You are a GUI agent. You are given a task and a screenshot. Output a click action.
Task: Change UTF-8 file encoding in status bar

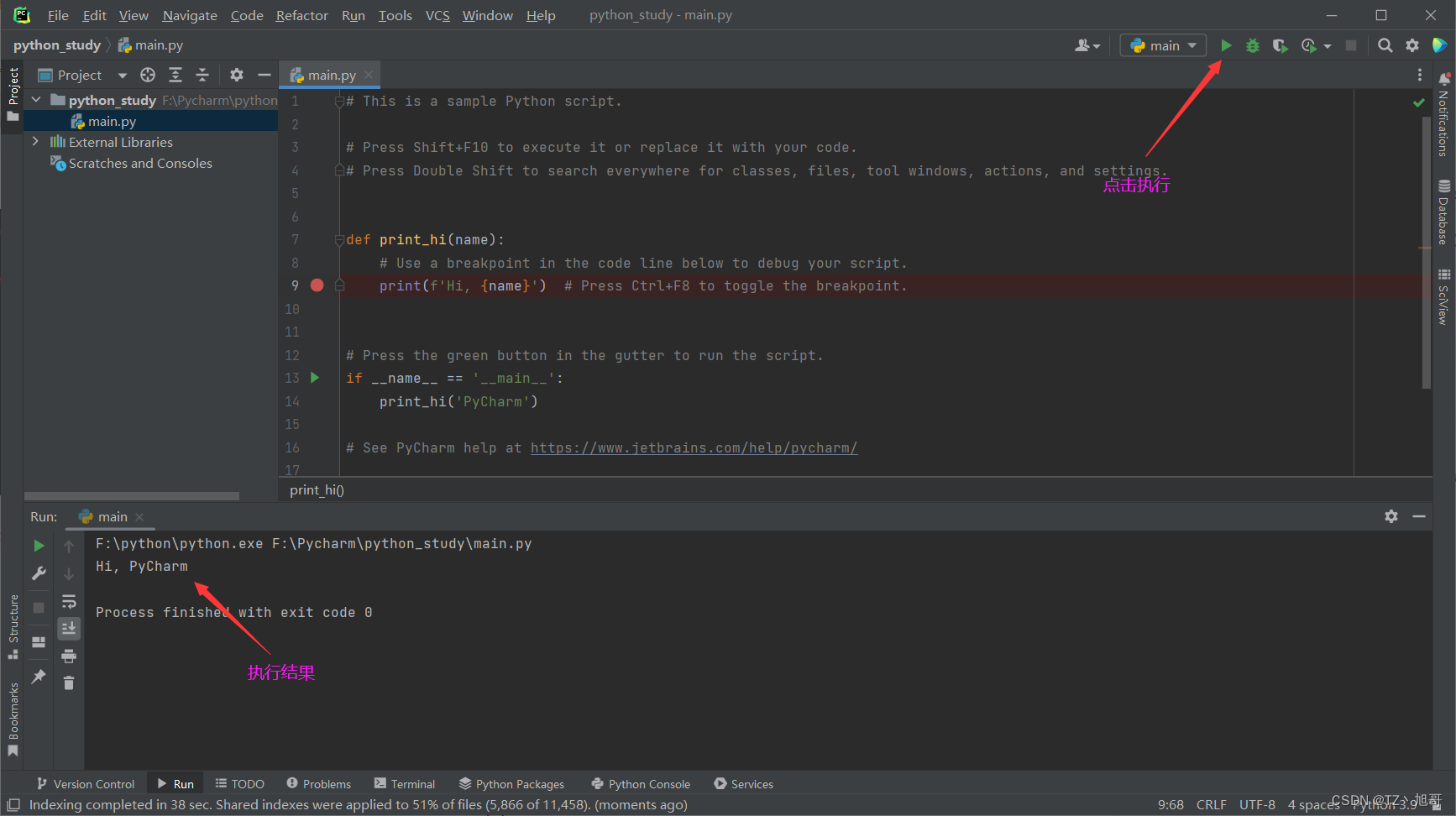[x=1257, y=804]
